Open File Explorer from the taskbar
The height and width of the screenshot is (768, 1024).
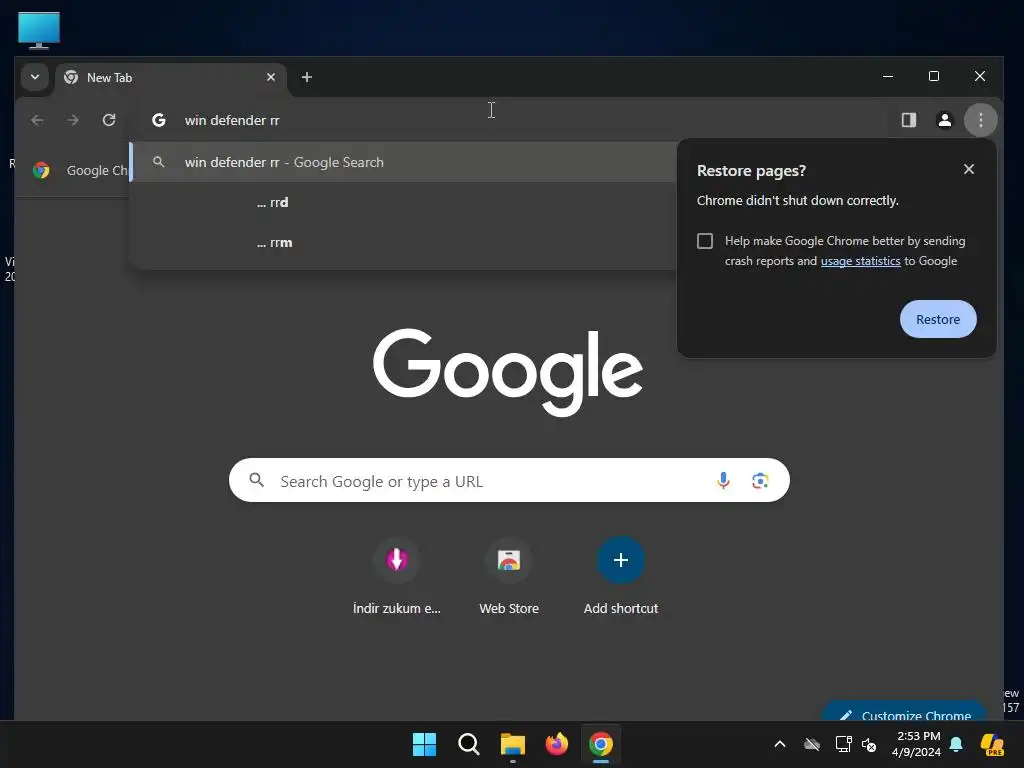[513, 744]
